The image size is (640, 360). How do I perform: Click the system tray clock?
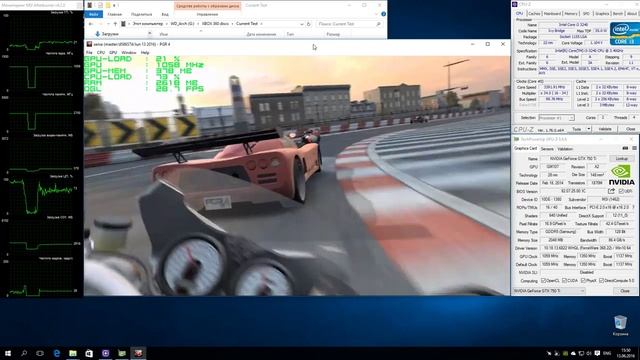point(625,353)
